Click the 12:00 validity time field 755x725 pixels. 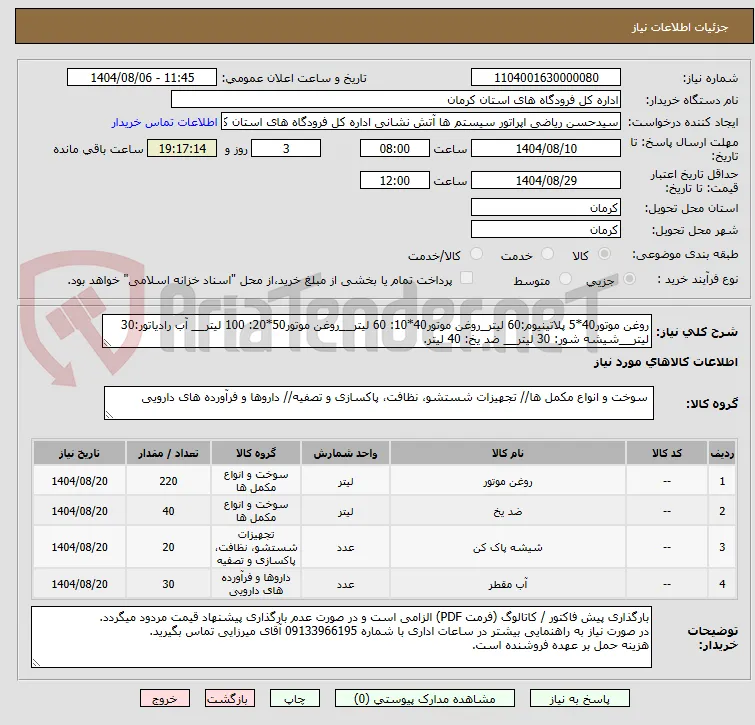(x=394, y=181)
